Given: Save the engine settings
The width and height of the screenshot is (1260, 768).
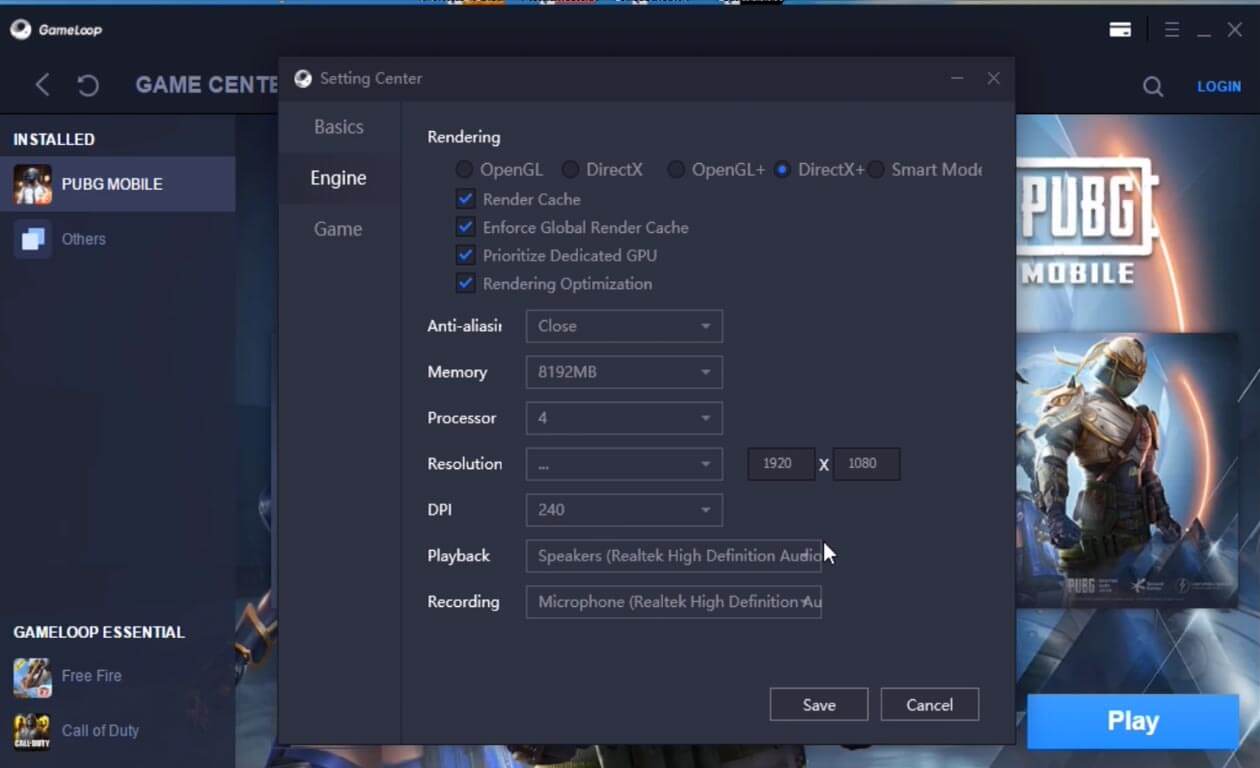Looking at the screenshot, I should 819,705.
